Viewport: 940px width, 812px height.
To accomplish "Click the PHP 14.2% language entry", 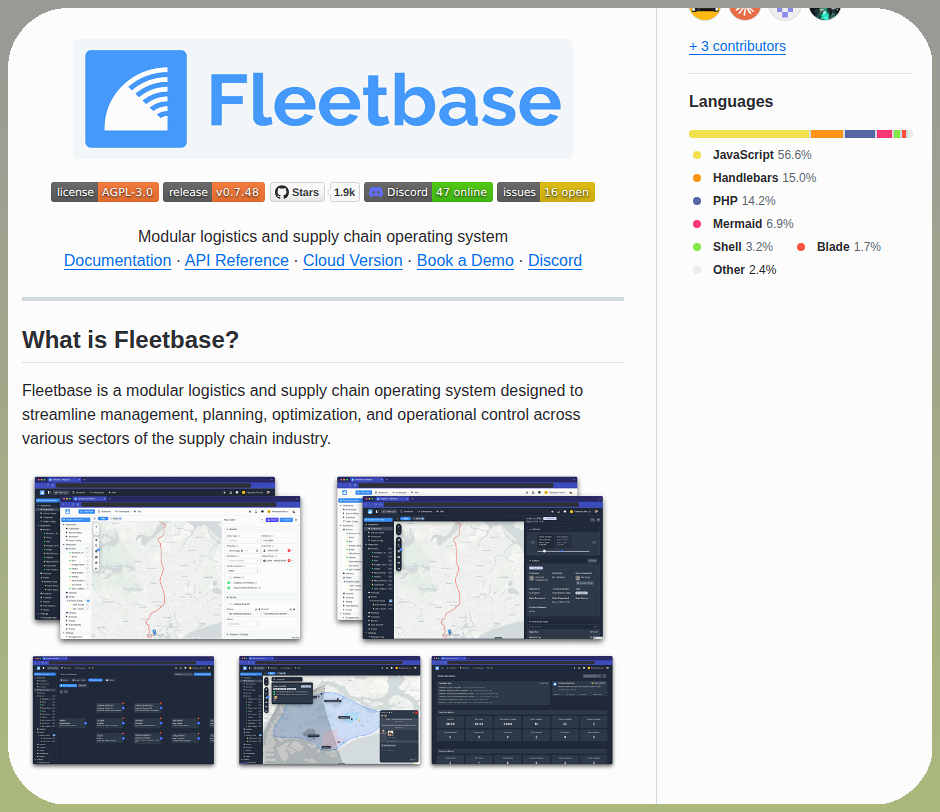I will [x=734, y=201].
